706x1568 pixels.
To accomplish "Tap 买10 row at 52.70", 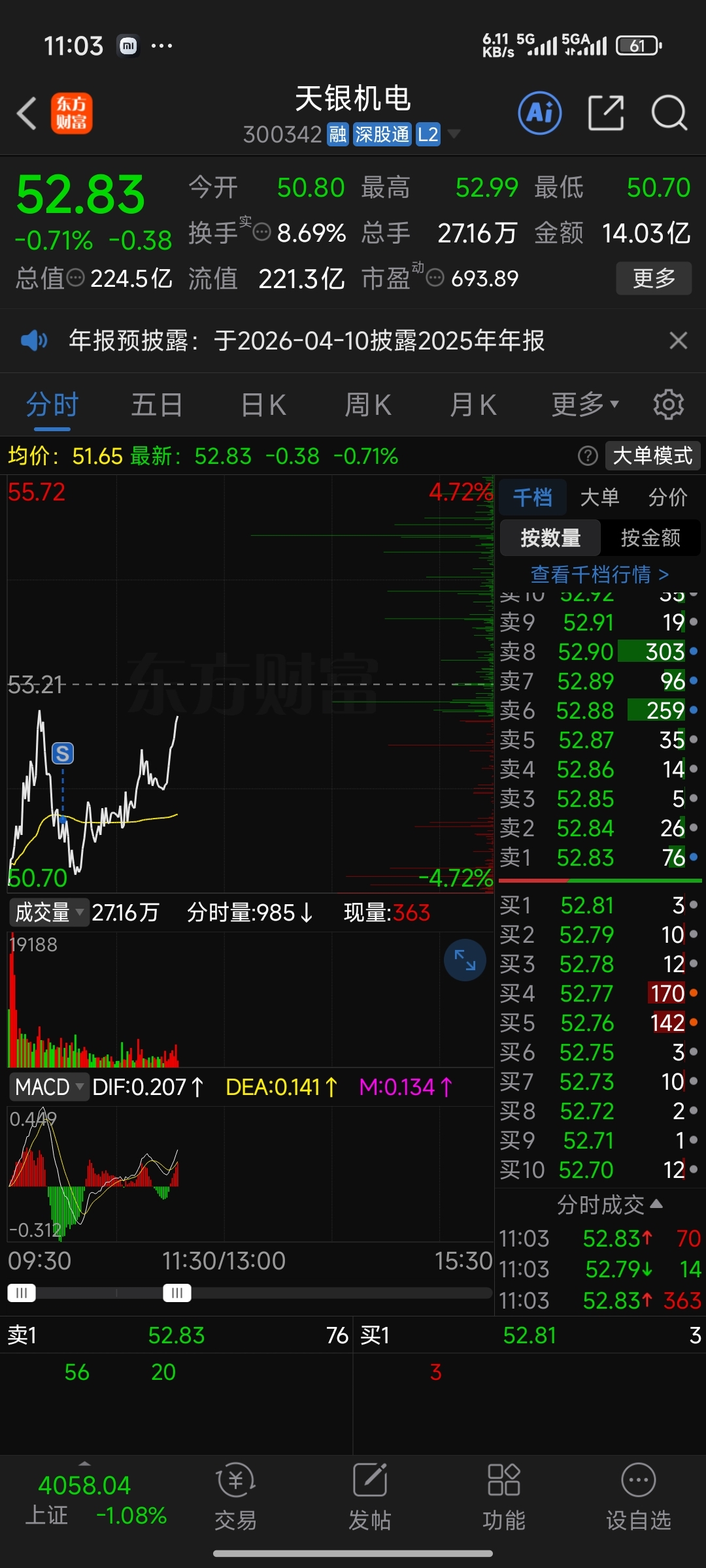I will point(599,1169).
